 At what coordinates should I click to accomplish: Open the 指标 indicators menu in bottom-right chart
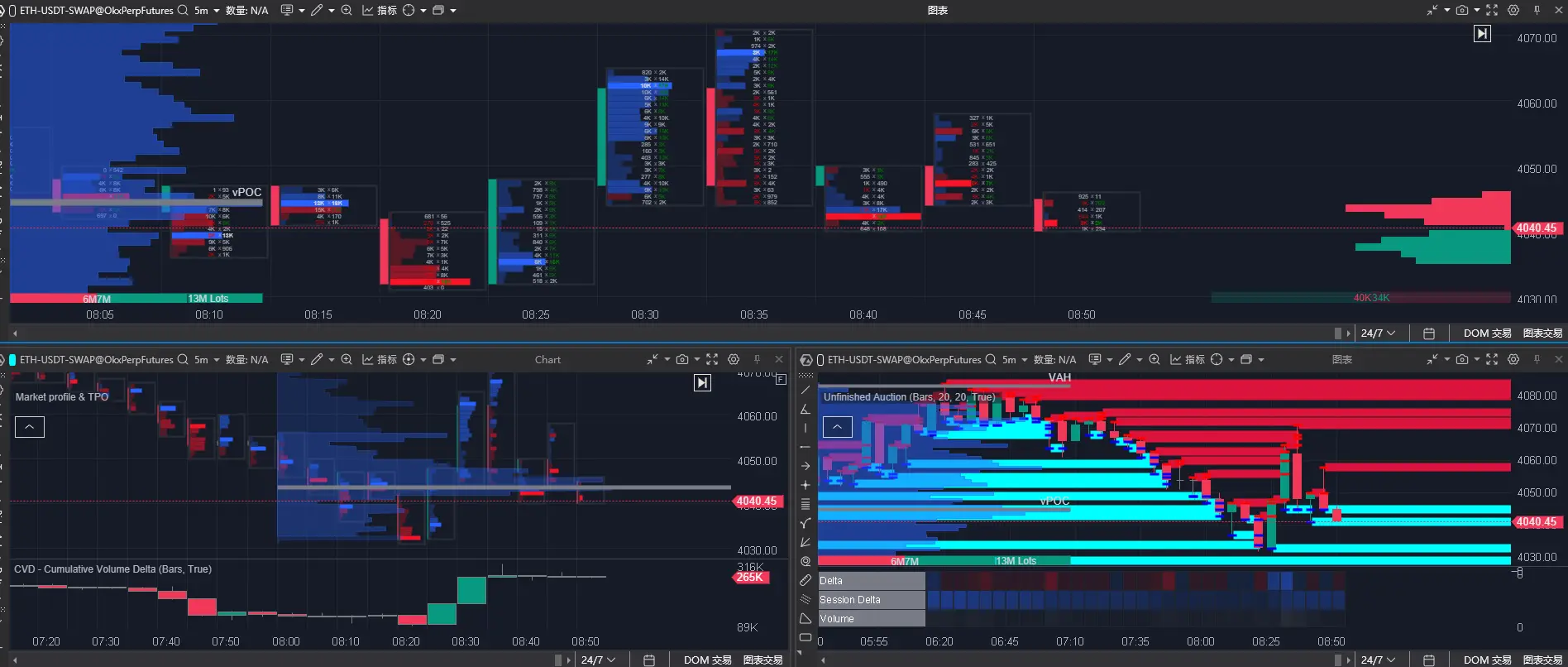click(x=1188, y=360)
